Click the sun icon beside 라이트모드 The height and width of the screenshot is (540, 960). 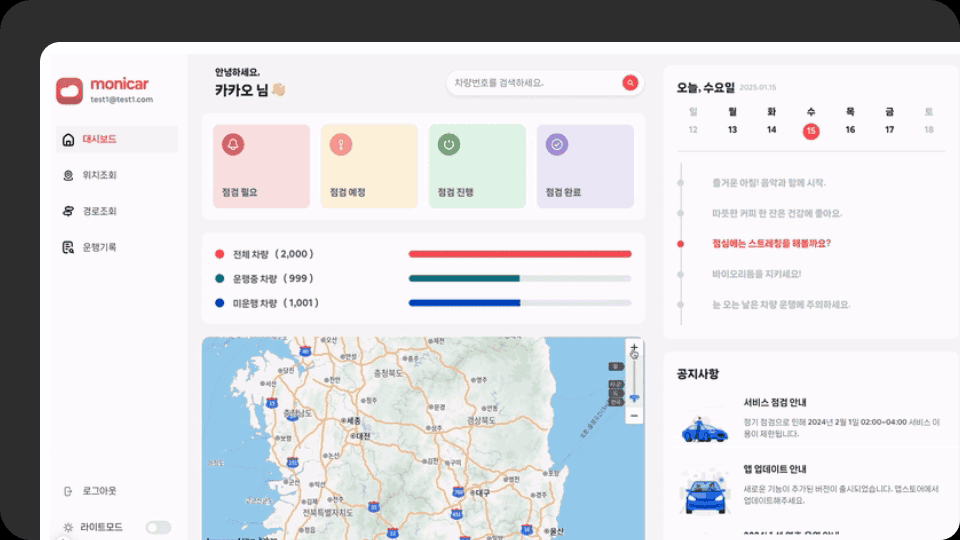[x=68, y=527]
